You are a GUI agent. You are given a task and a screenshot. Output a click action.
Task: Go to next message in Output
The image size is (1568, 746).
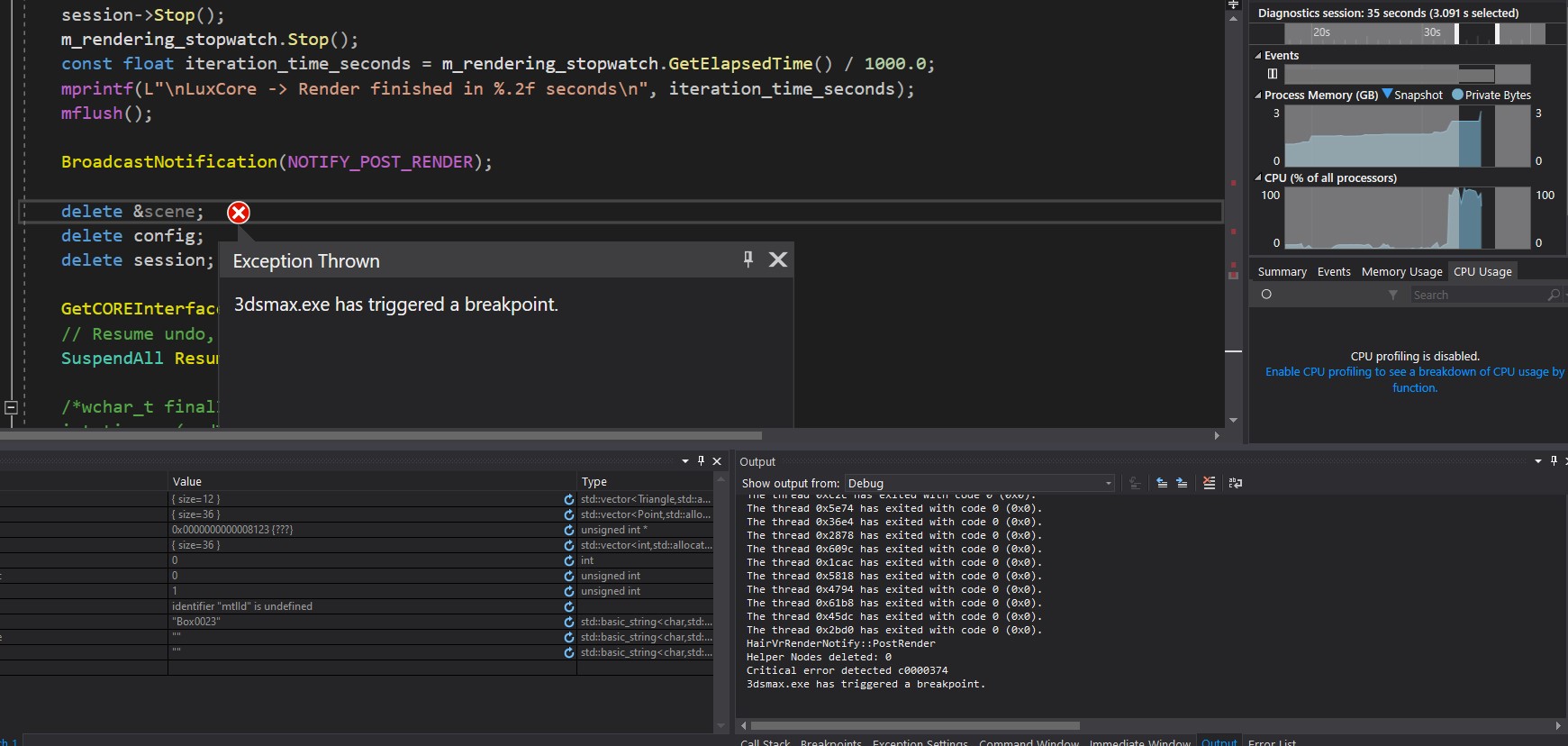(1182, 483)
